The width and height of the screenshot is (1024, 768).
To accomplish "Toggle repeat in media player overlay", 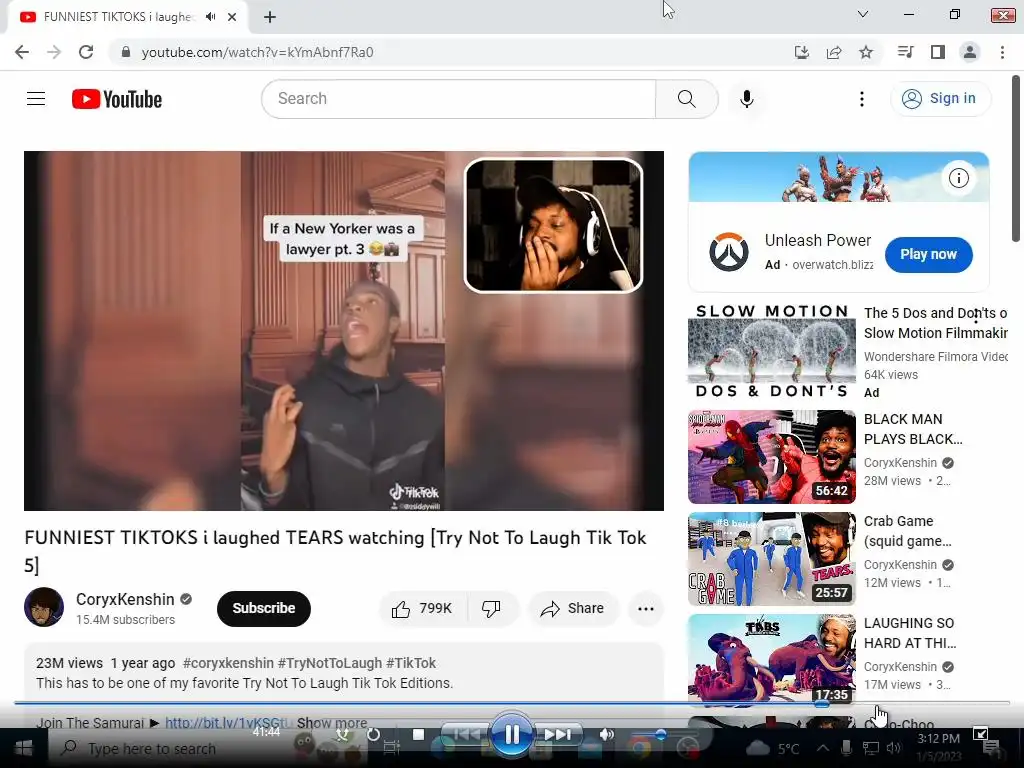I will click(x=373, y=735).
